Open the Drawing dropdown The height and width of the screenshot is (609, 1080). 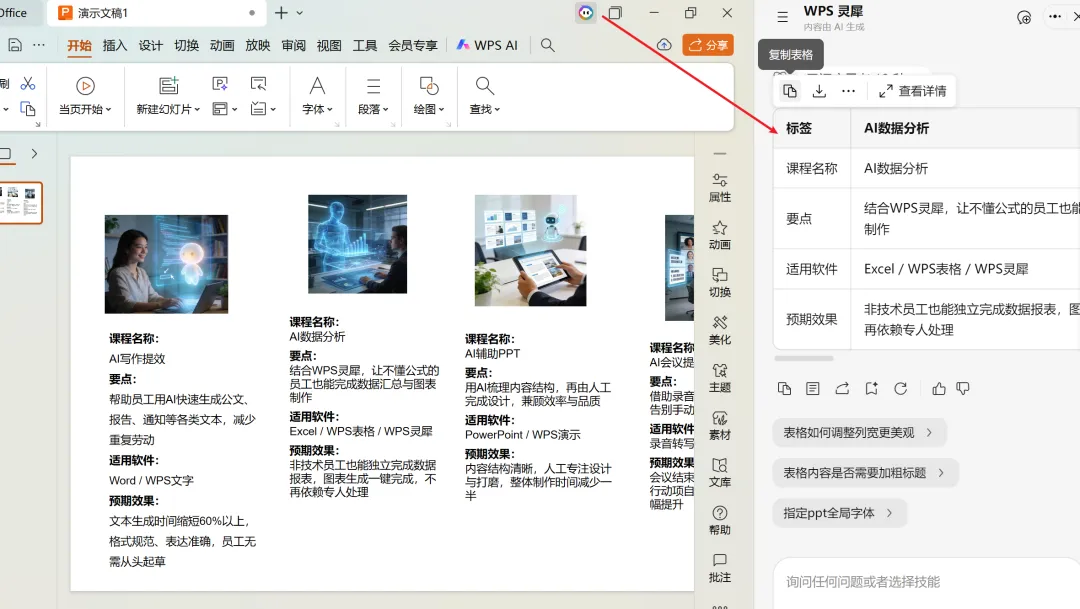(428, 109)
